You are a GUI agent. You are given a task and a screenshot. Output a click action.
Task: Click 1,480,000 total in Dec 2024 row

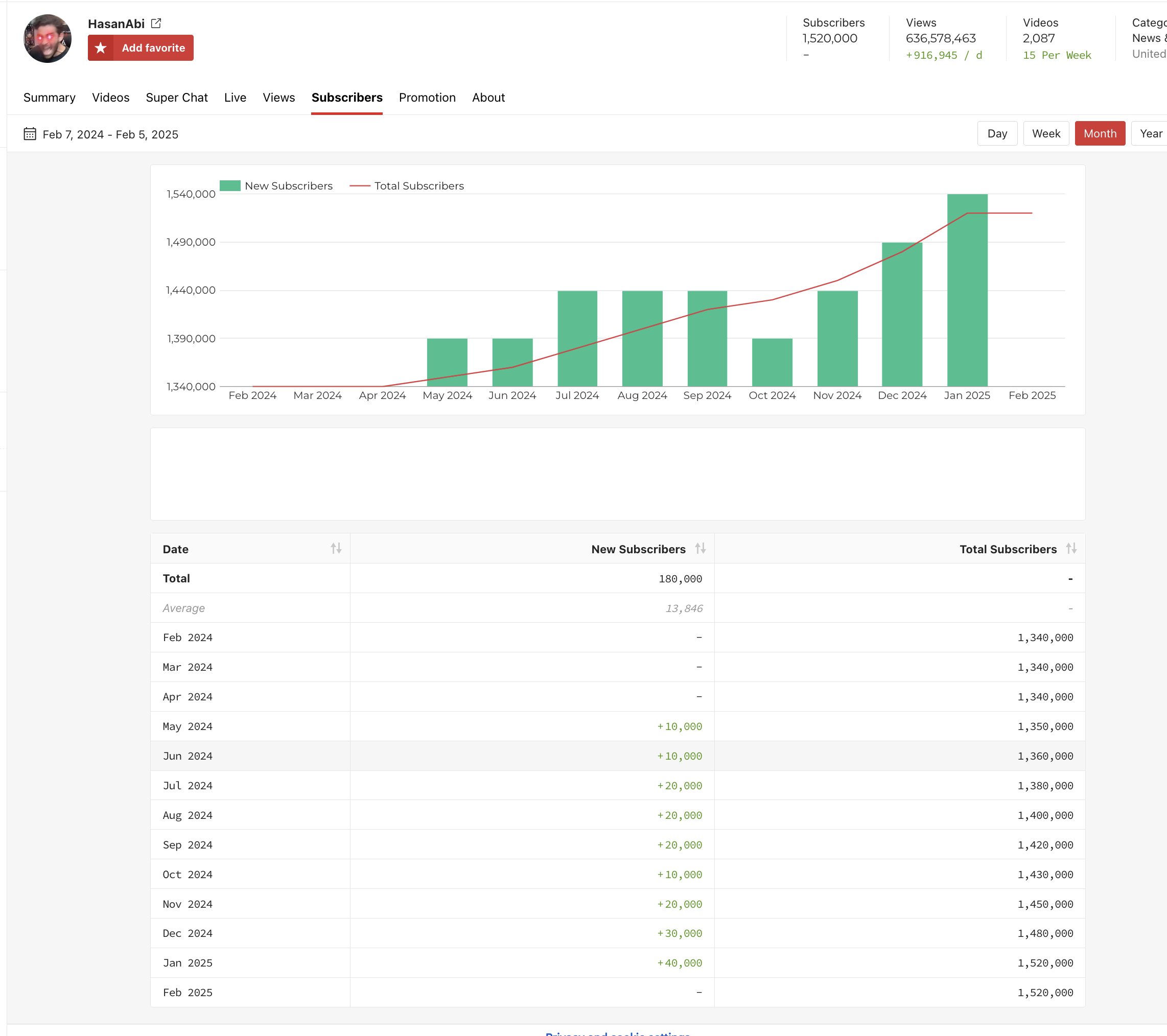point(1045,933)
